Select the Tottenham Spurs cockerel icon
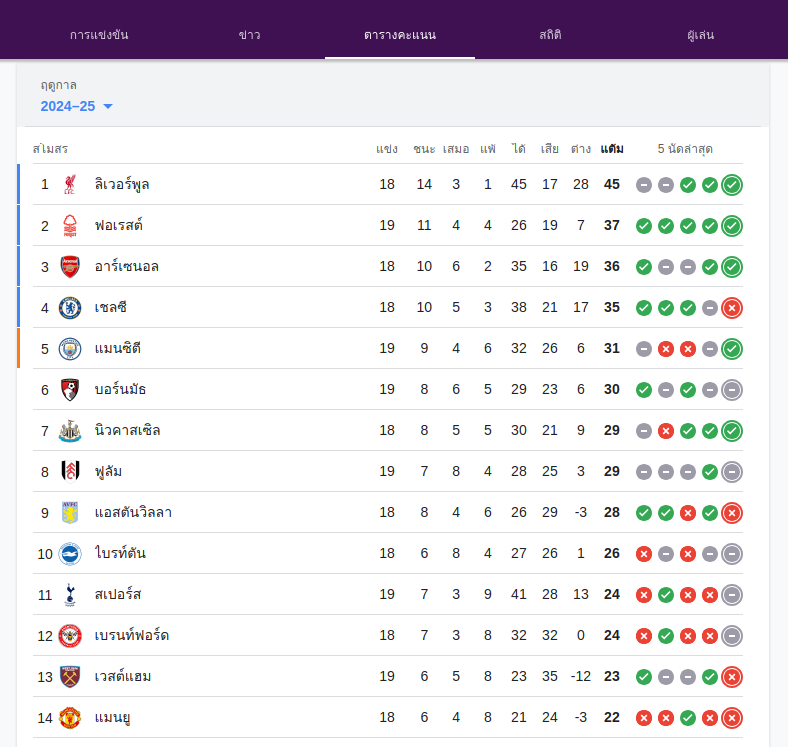788x747 pixels. click(70, 595)
